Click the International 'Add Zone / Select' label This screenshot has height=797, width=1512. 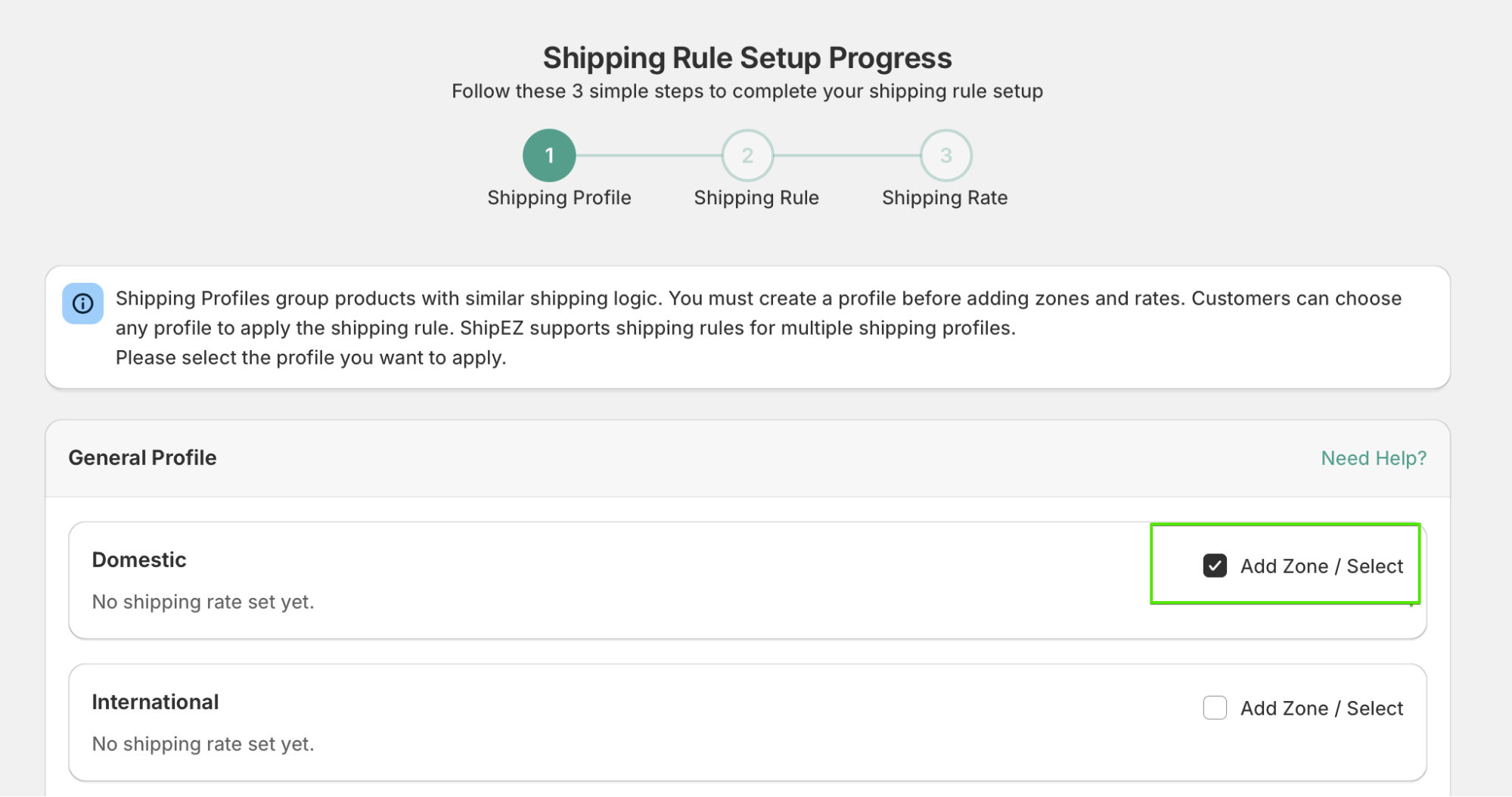click(1321, 708)
